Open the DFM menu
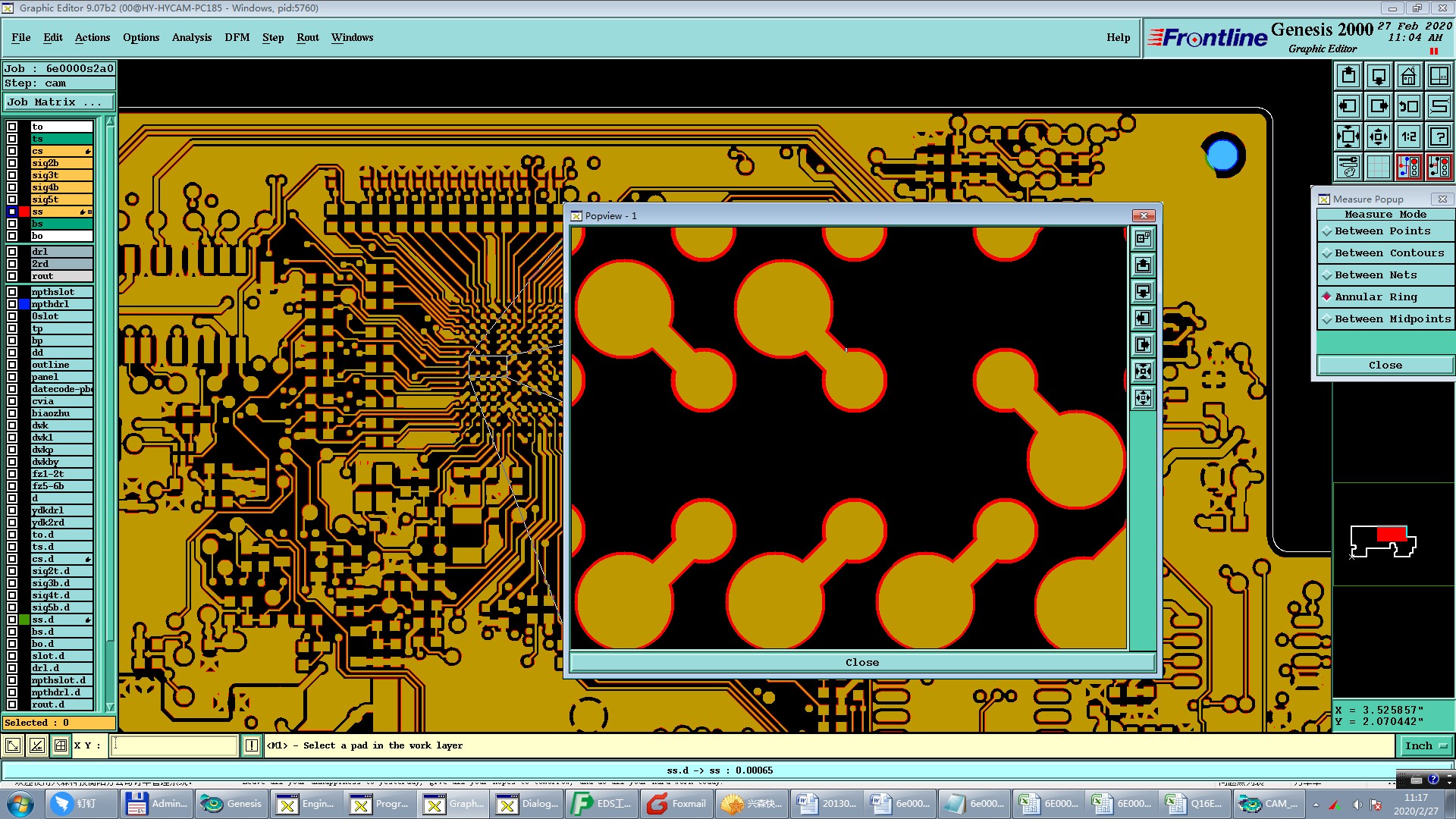 pyautogui.click(x=237, y=37)
